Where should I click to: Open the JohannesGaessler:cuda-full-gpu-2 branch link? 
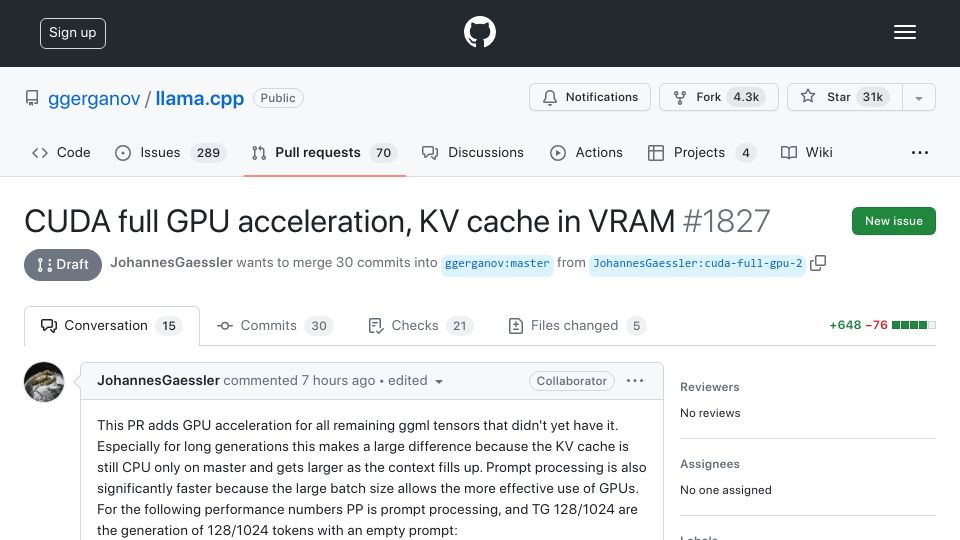(x=697, y=264)
